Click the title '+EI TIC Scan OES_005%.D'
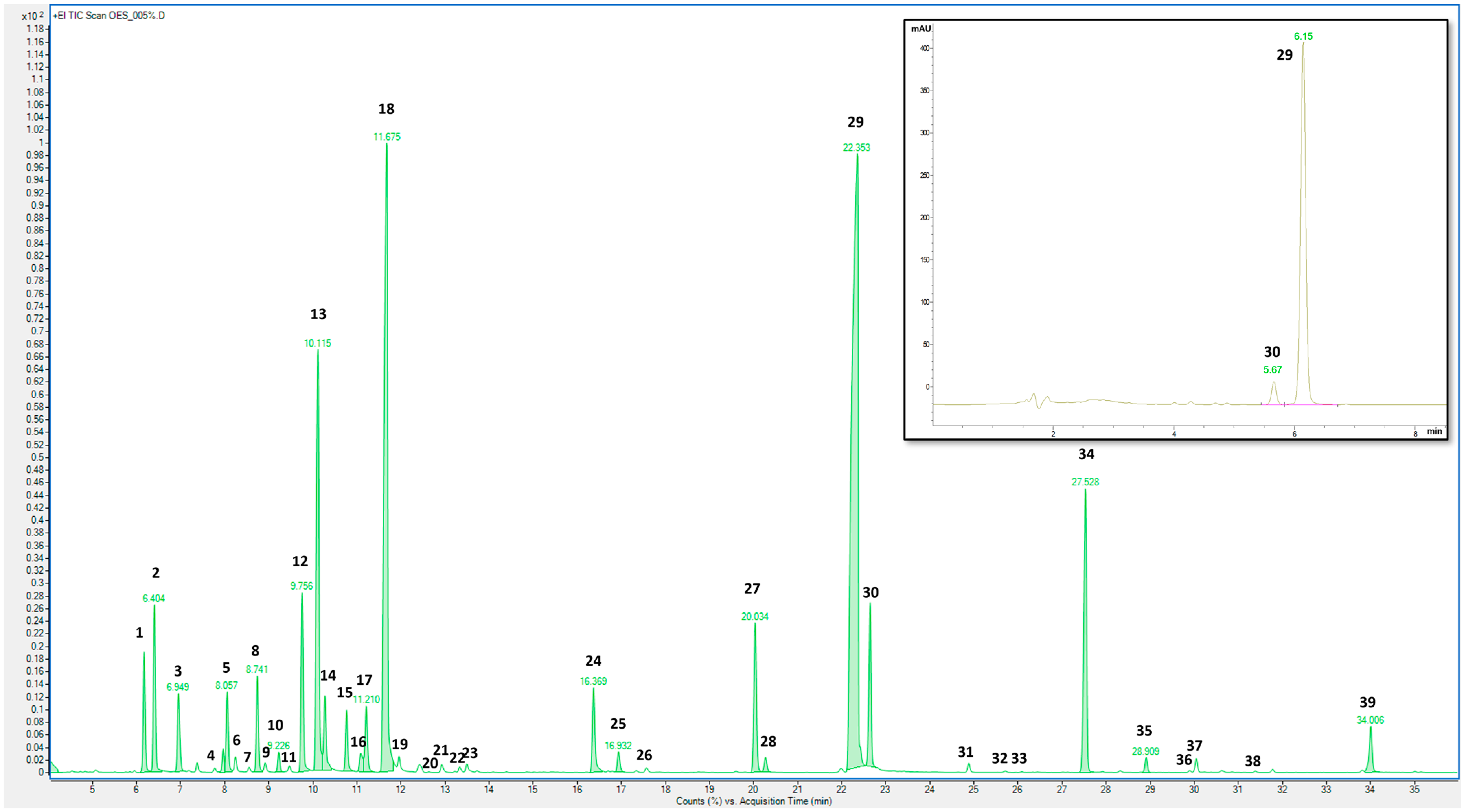 (x=109, y=15)
